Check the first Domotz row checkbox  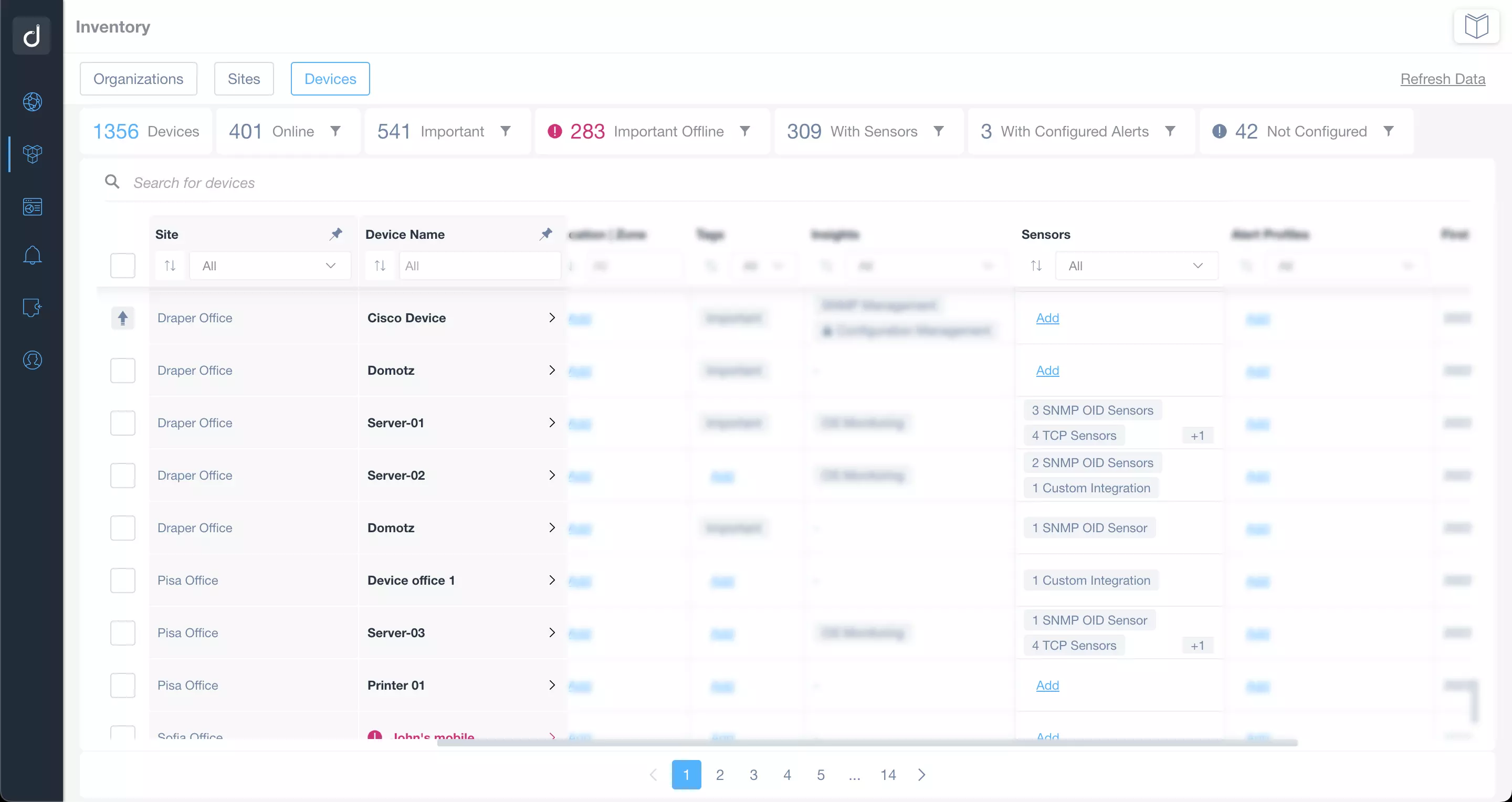(x=123, y=370)
